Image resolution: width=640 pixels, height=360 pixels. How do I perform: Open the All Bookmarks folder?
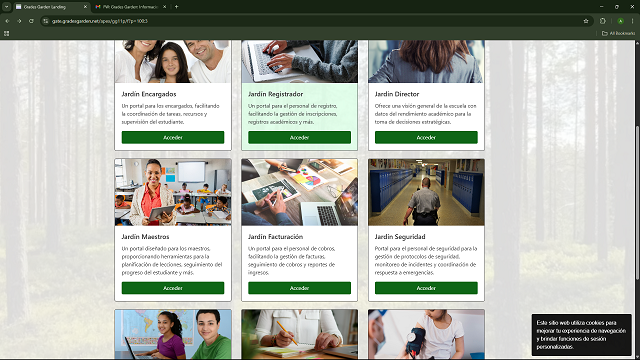[618, 33]
